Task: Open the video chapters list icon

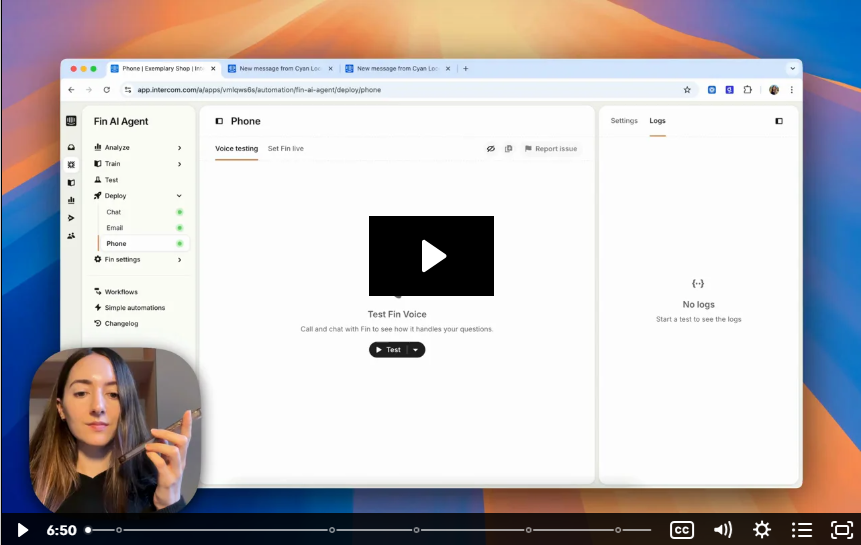Action: point(802,530)
